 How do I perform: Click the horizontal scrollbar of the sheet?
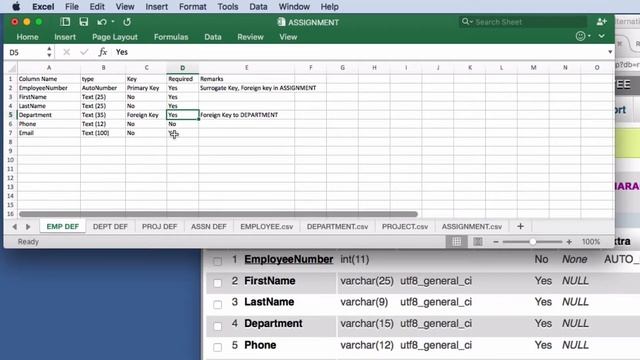218,214
